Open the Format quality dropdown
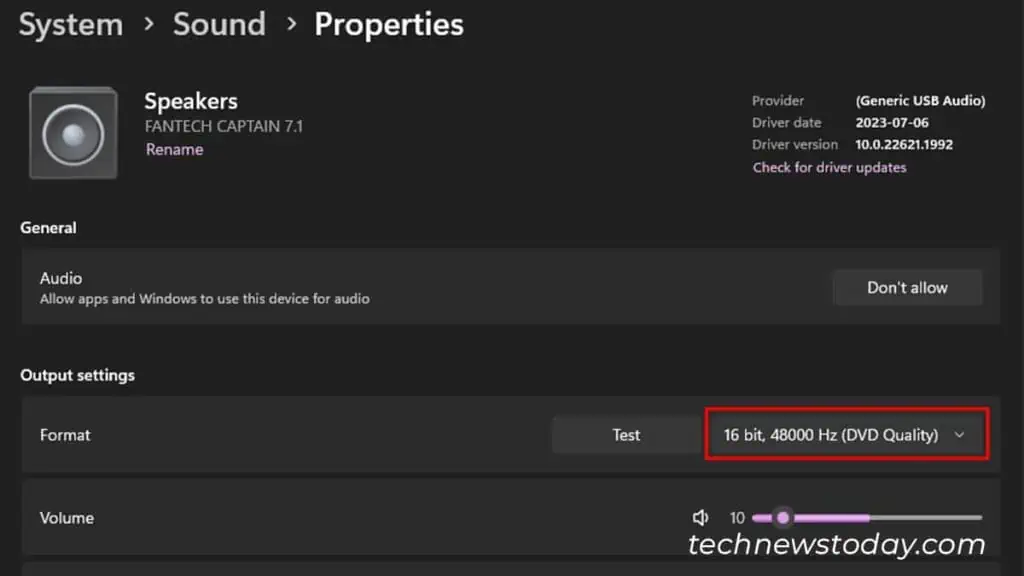 tap(845, 434)
